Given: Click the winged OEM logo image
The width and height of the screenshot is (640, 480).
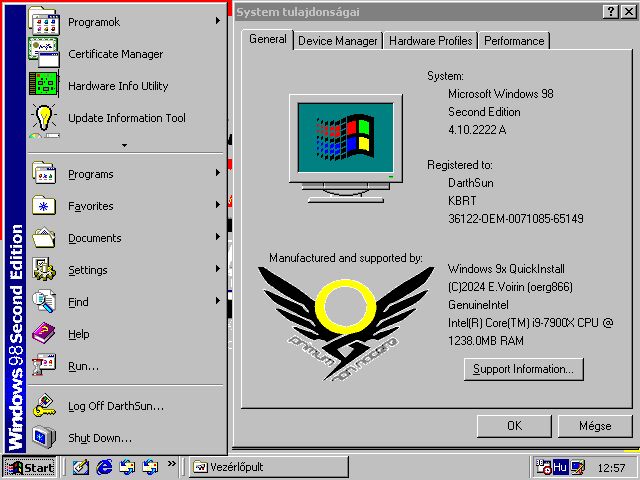Looking at the screenshot, I should click(346, 323).
